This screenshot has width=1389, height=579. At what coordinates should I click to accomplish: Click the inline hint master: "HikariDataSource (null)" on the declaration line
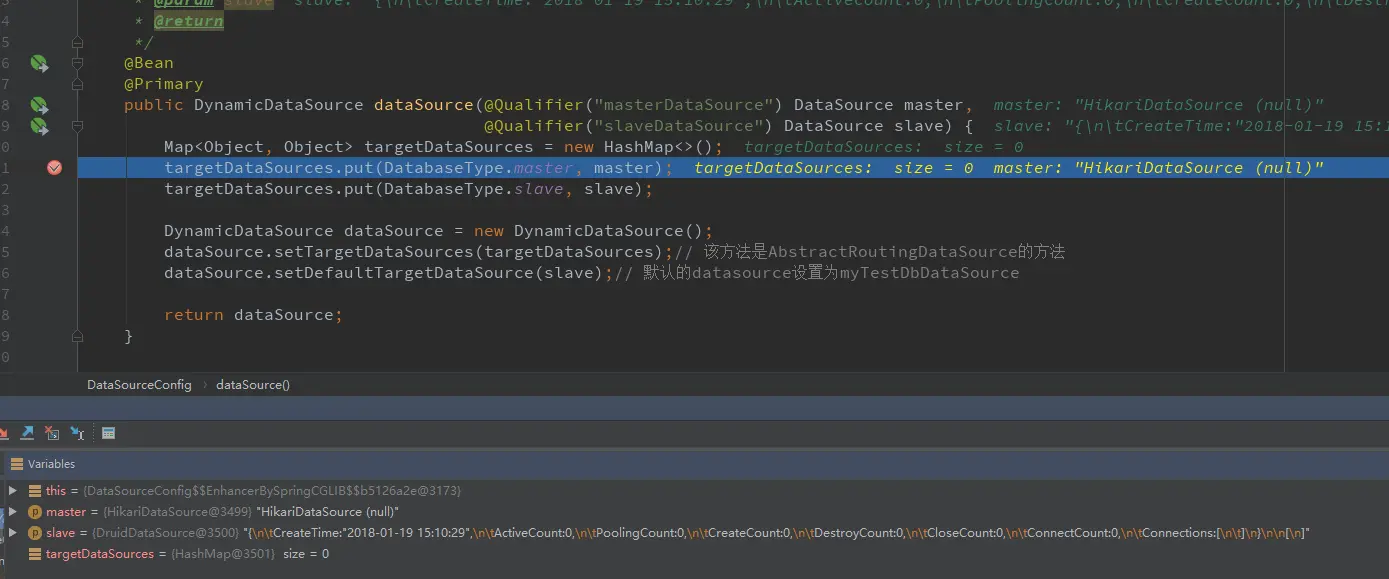click(x=1158, y=105)
